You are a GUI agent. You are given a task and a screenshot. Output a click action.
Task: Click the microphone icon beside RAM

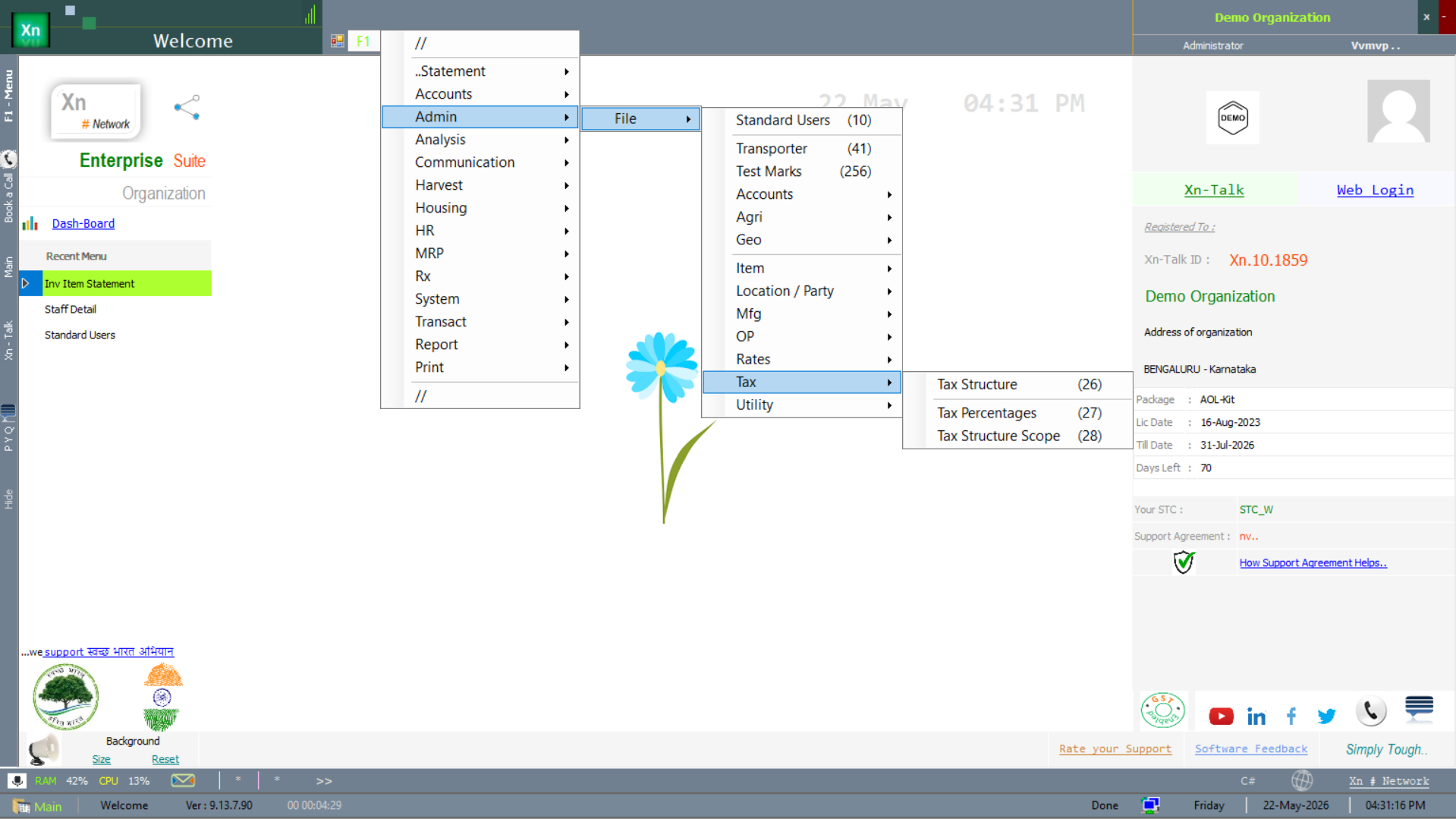[17, 780]
